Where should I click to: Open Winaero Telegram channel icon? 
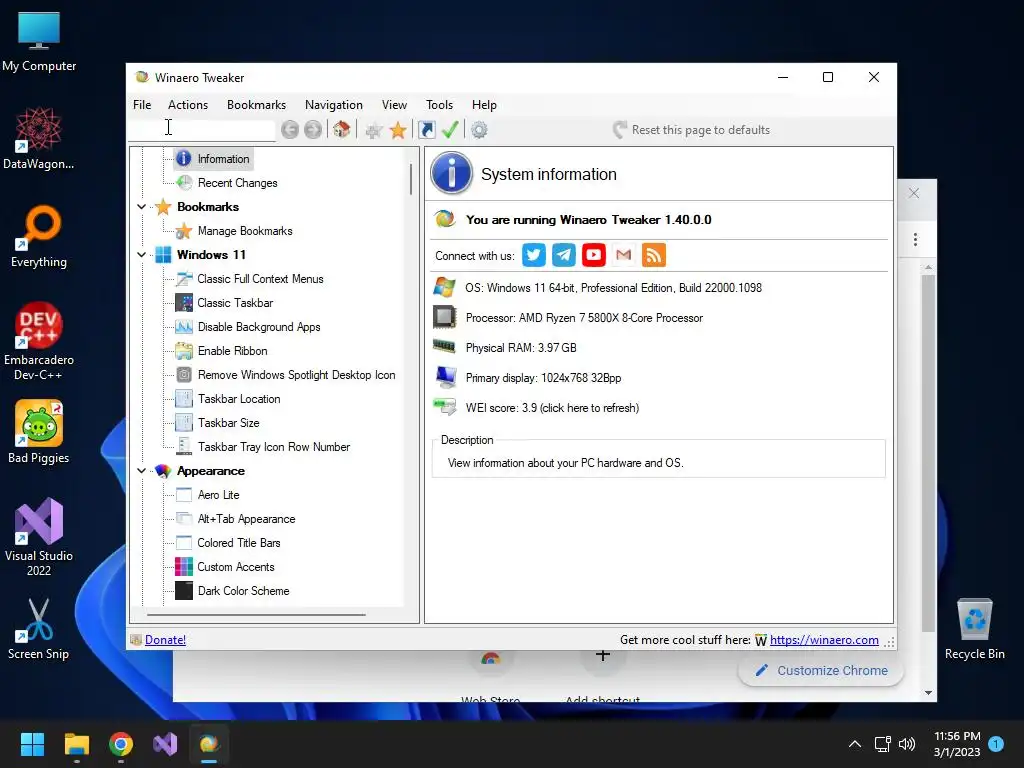click(x=564, y=255)
